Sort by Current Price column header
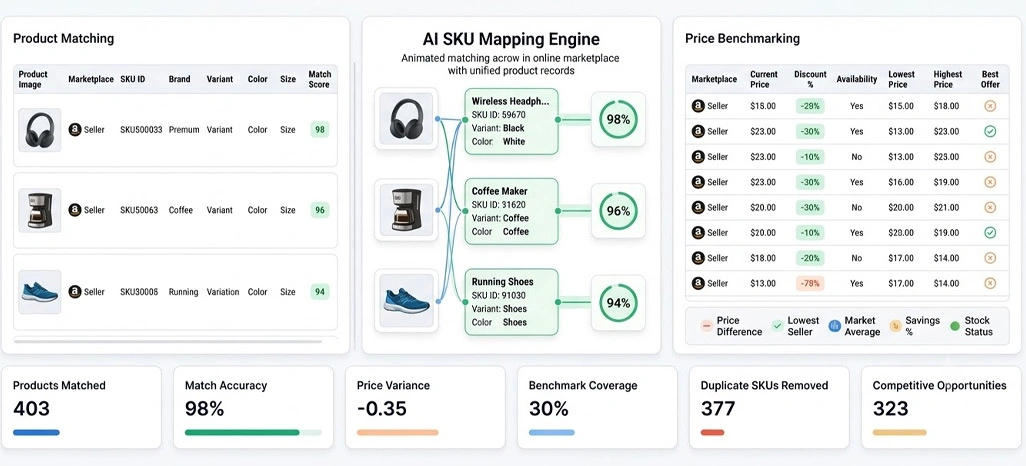The width and height of the screenshot is (1026, 466). tap(764, 79)
